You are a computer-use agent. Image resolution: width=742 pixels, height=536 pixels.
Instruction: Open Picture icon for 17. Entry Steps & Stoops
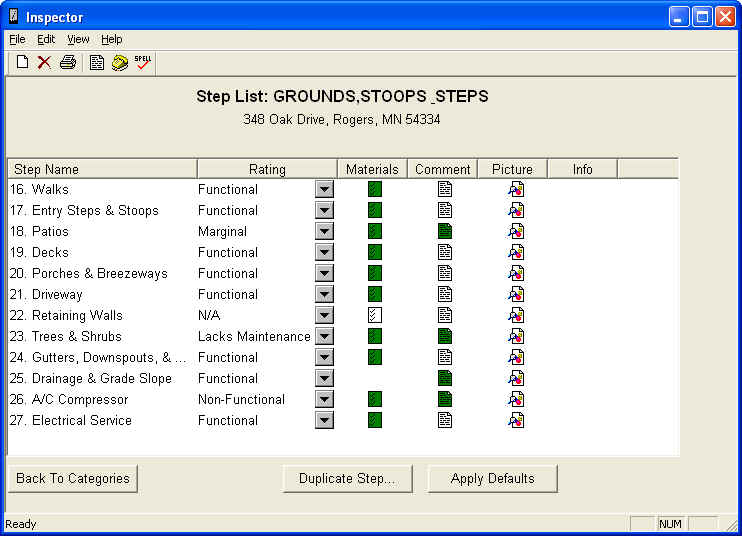516,210
